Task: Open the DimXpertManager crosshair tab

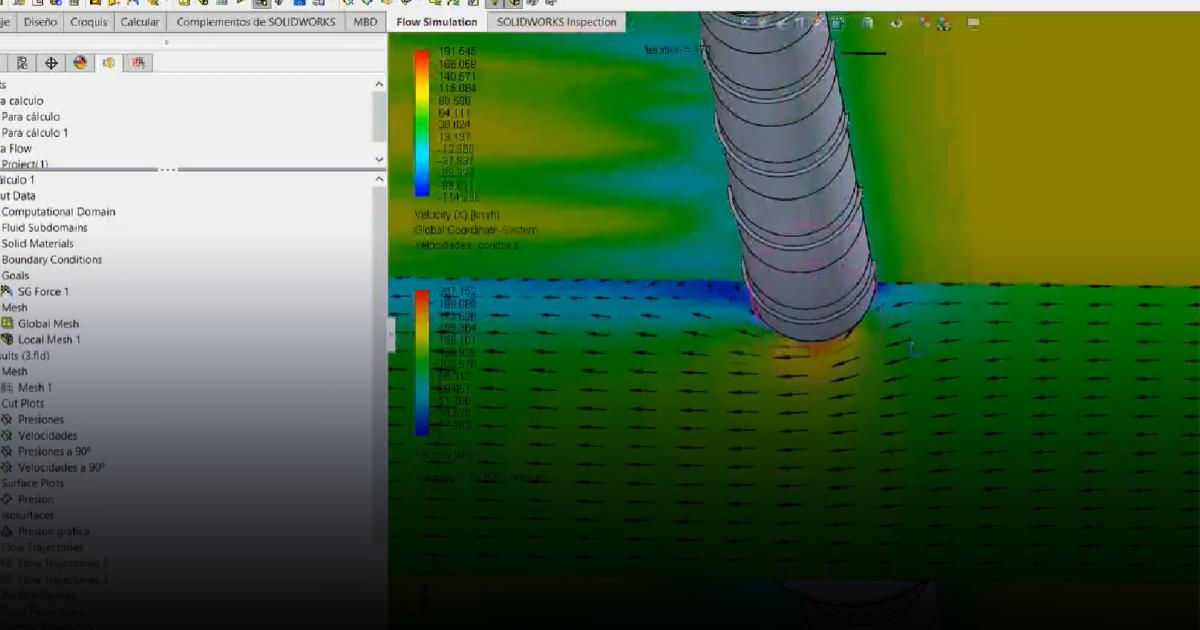Action: pos(51,63)
